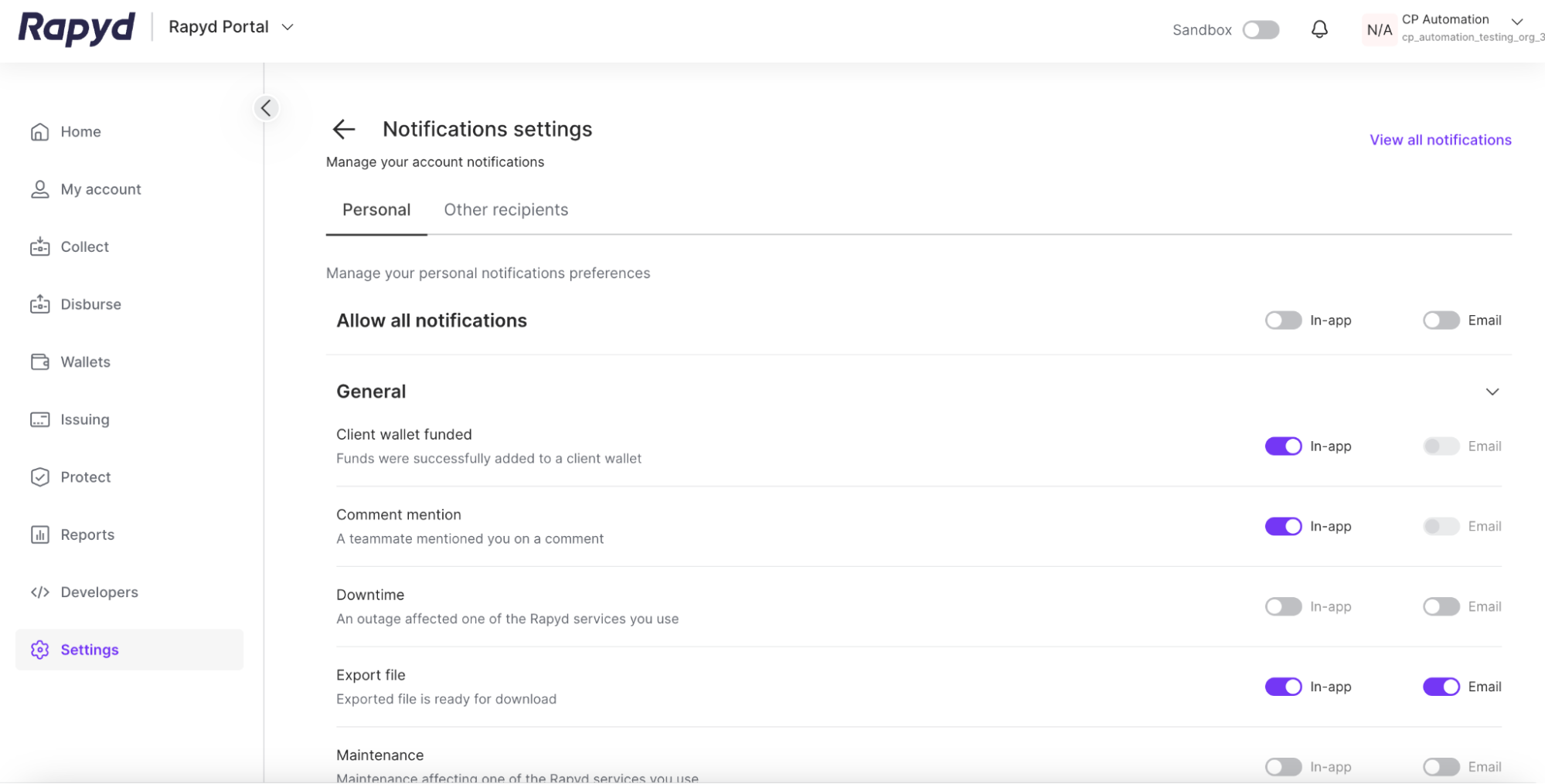1545x784 pixels.
Task: Enable Email notifications for Client wallet funded
Action: (1440, 446)
